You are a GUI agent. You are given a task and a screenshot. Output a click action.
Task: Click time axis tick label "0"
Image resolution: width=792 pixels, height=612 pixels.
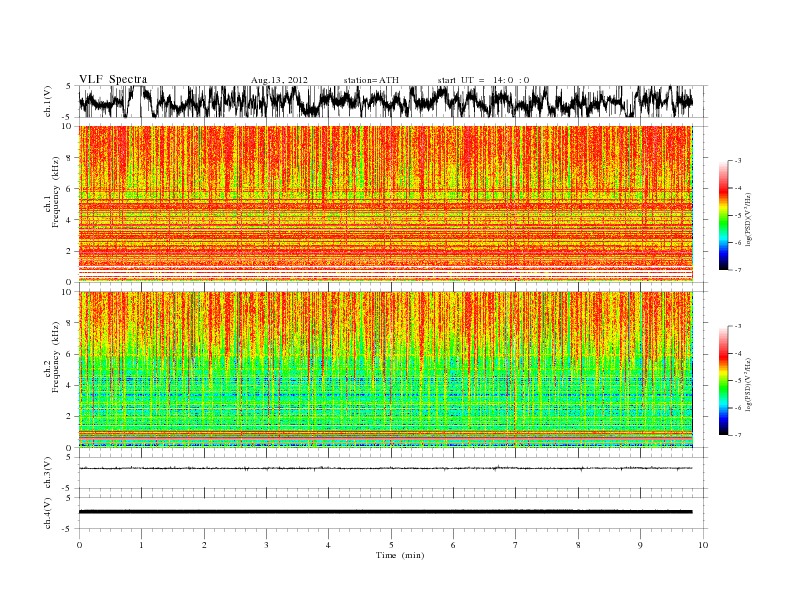[79, 545]
